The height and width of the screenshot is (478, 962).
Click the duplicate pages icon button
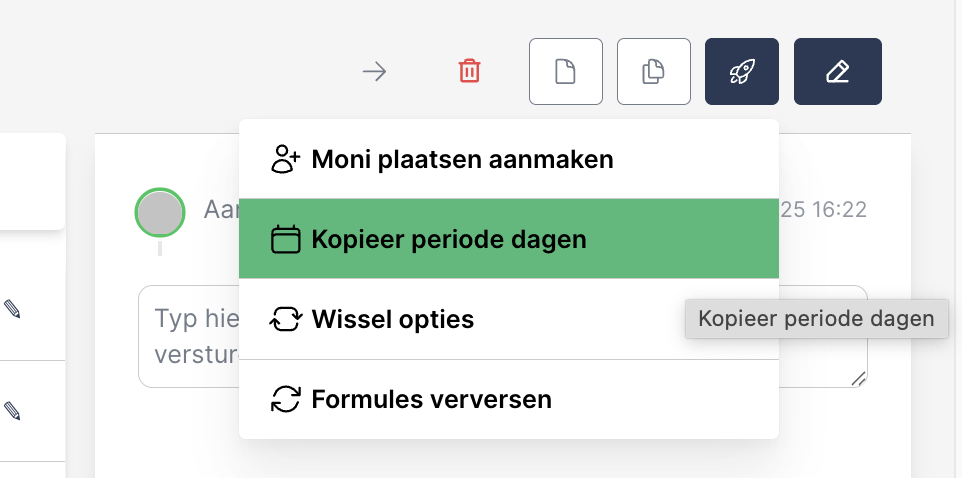click(x=654, y=72)
